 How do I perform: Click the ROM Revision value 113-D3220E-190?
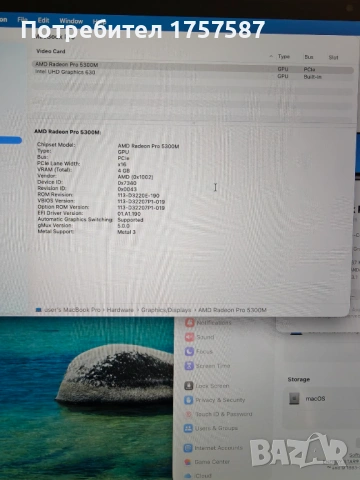click(138, 195)
